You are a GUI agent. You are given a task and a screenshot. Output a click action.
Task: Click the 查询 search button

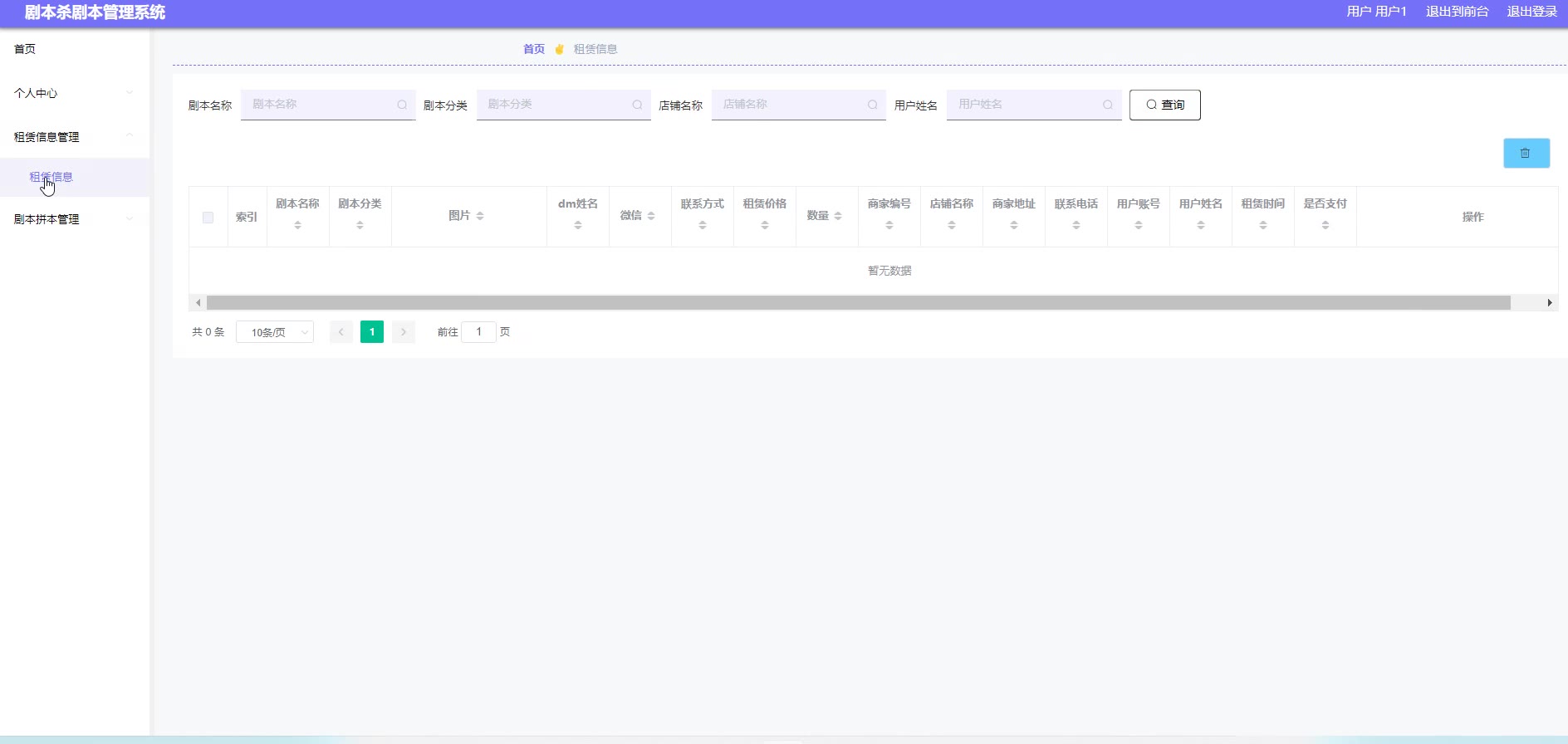[1165, 105]
